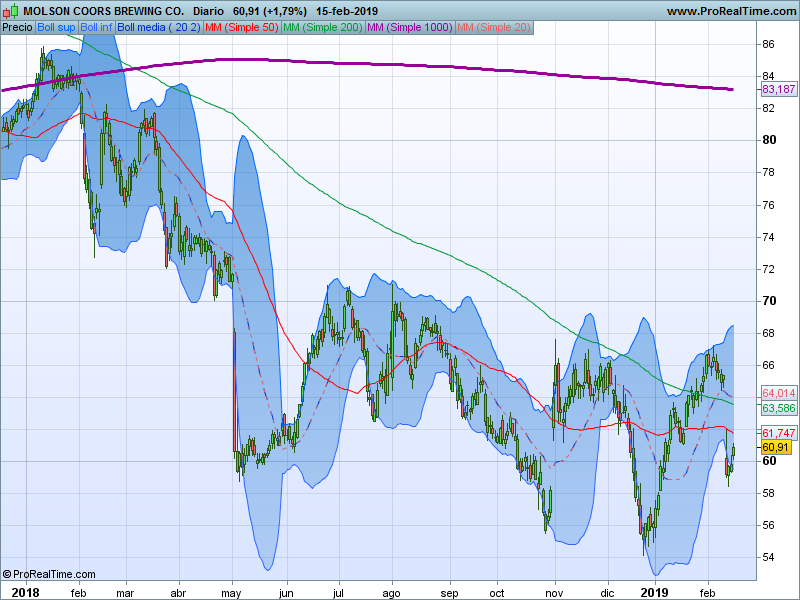Click the 54 price axis label
Screen dimensions: 800x600
(768, 557)
